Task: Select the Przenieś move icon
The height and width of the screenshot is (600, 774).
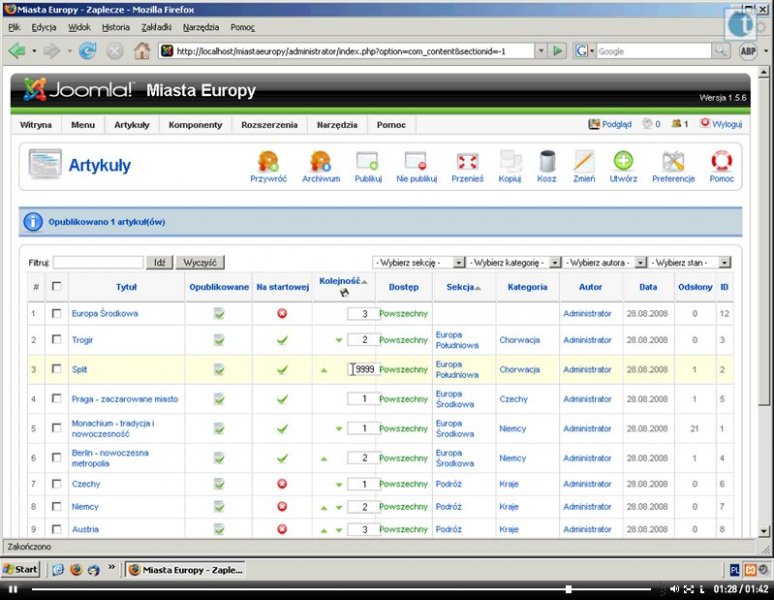Action: click(x=467, y=165)
